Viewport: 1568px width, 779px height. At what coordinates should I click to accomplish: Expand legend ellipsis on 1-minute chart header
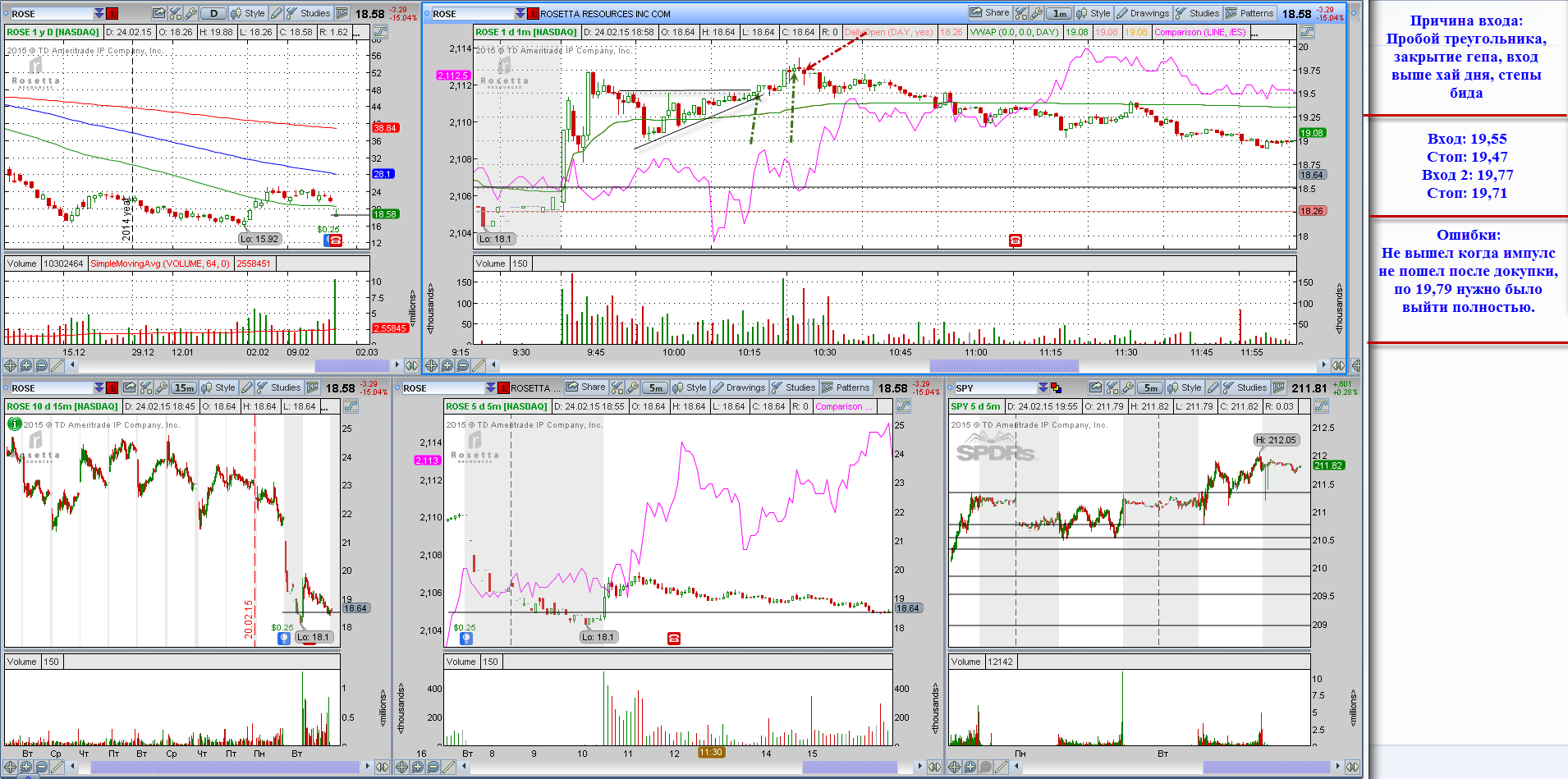click(x=1256, y=32)
